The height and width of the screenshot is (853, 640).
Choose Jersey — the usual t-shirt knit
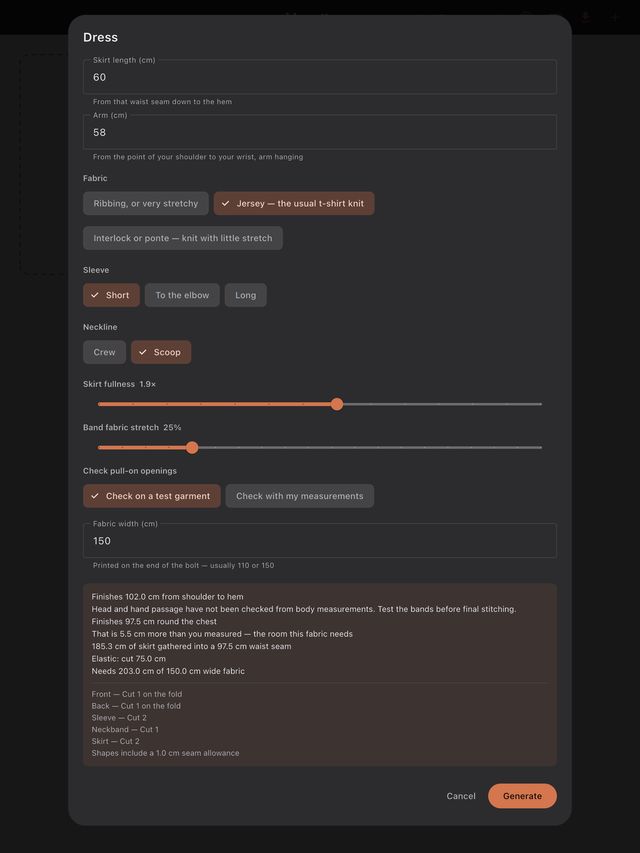(294, 203)
